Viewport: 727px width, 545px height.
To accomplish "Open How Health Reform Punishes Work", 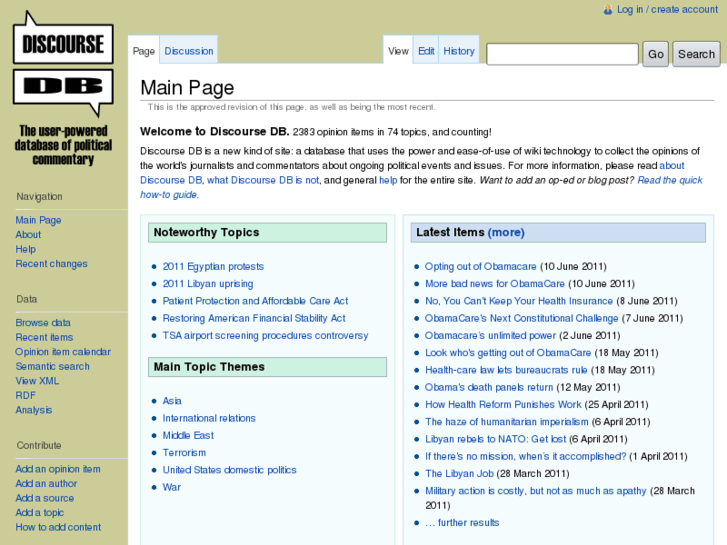I will [x=504, y=404].
